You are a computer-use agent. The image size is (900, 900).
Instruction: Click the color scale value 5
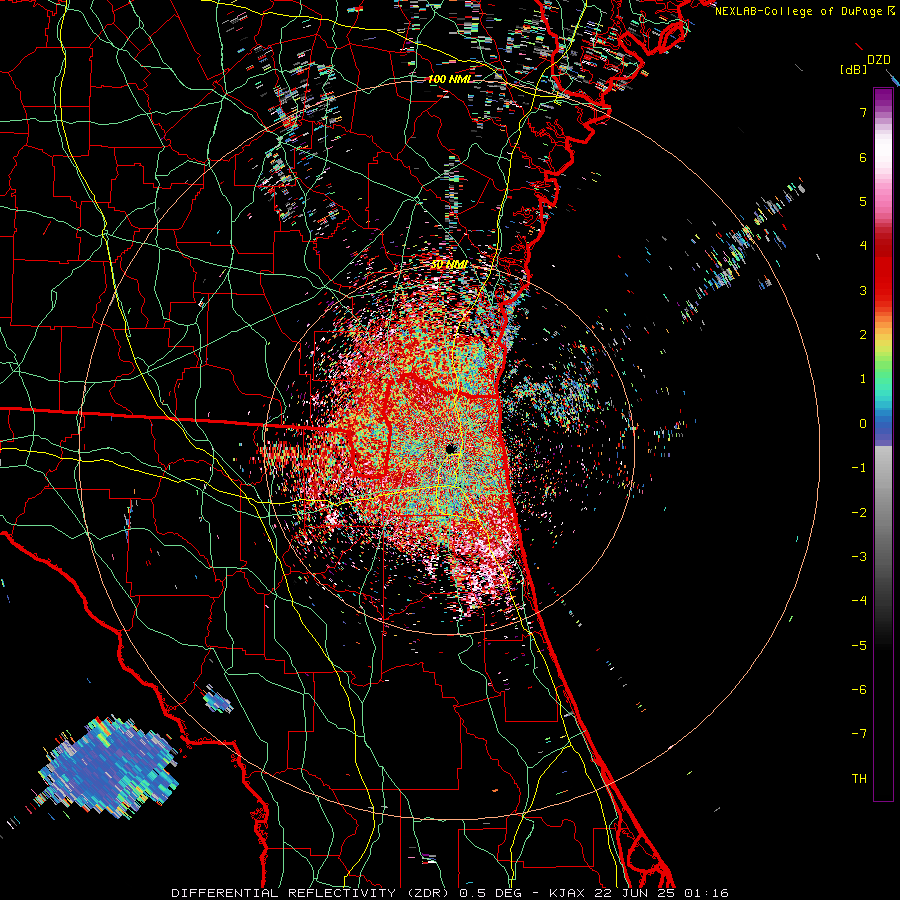click(x=863, y=201)
